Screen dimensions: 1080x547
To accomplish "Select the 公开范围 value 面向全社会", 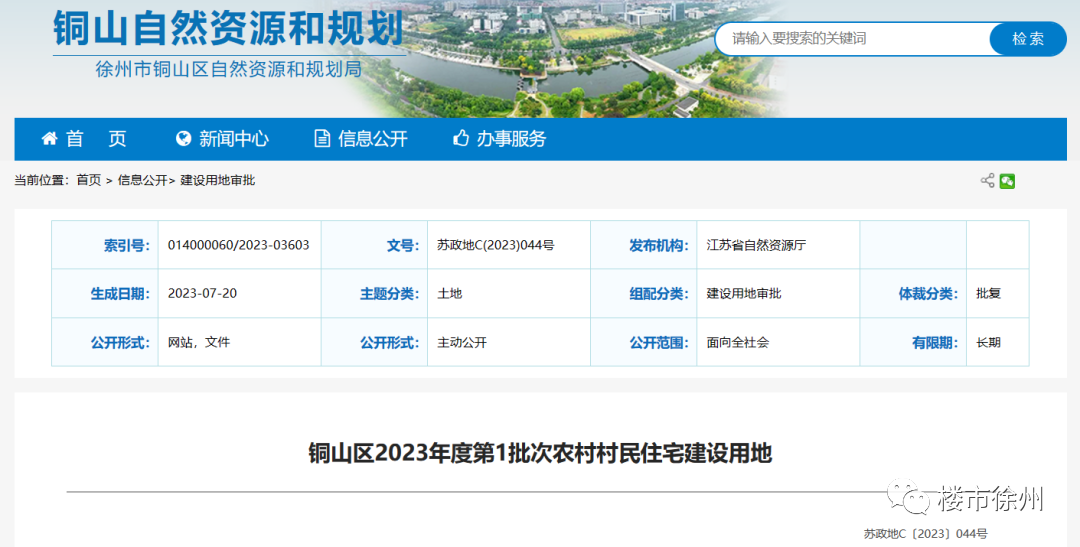I will point(738,342).
